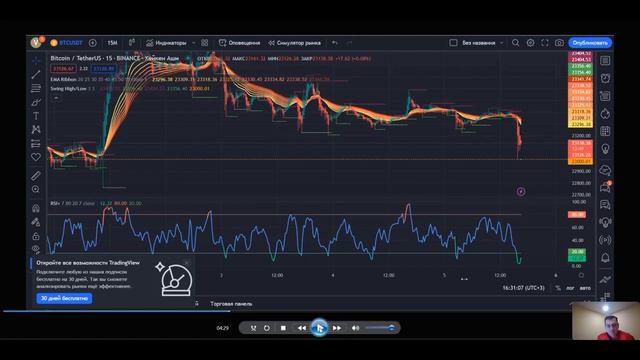The width and height of the screenshot is (640, 360).
Task: Select the Fibonacci retracement tool
Action: tap(36, 88)
